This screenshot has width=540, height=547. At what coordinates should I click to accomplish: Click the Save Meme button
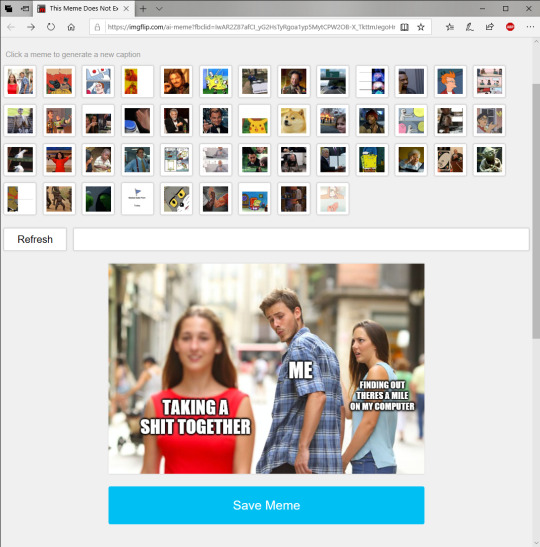pos(266,505)
